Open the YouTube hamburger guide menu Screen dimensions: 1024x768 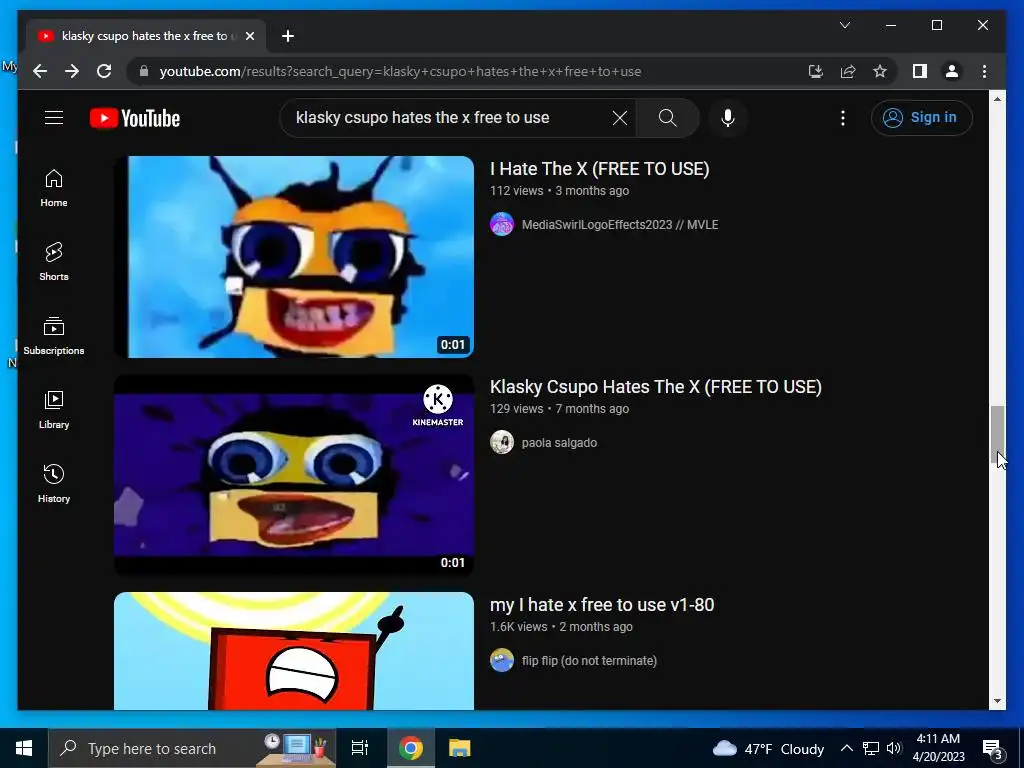click(x=54, y=118)
